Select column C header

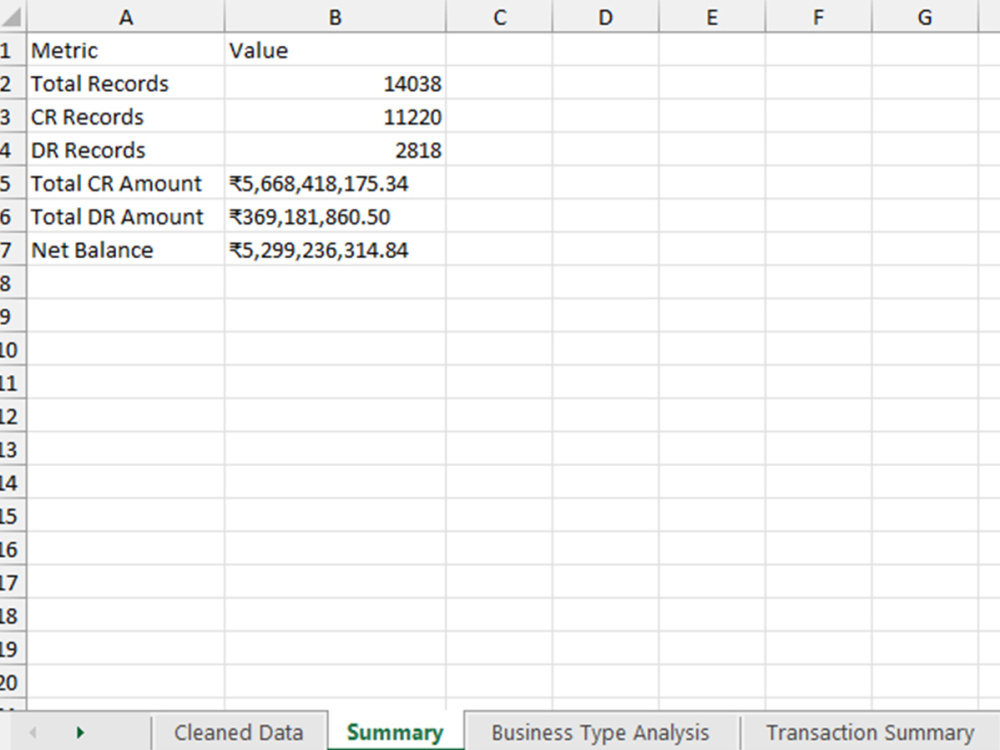[x=499, y=17]
